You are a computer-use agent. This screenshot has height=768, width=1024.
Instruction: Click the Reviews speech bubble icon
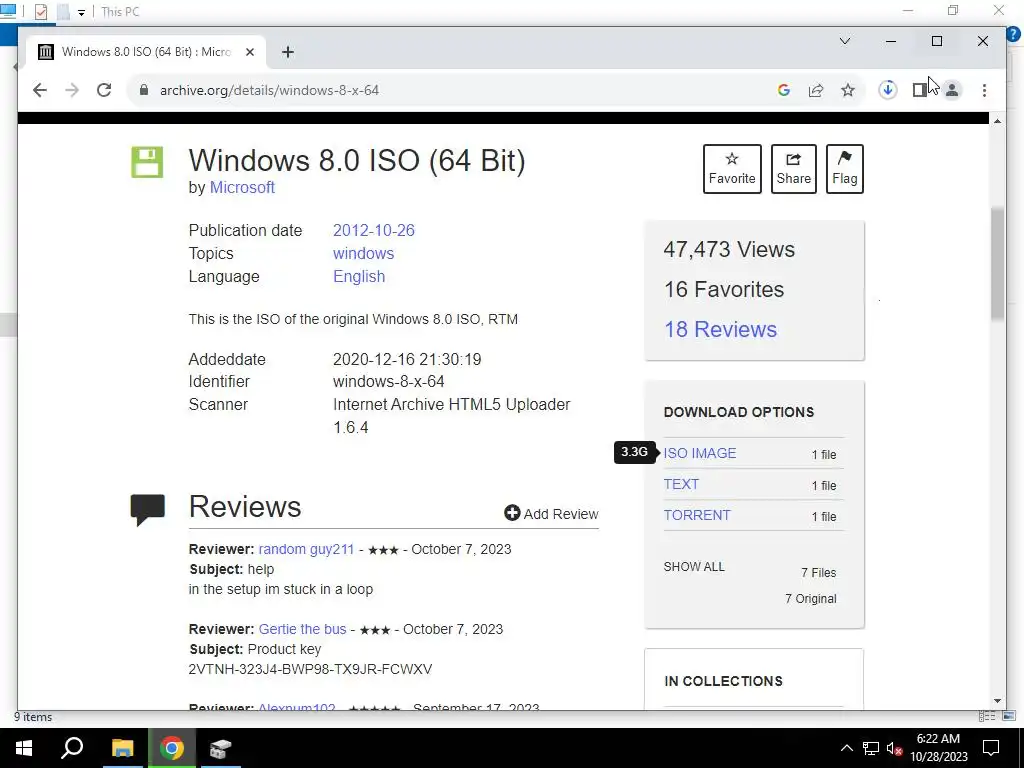click(148, 510)
